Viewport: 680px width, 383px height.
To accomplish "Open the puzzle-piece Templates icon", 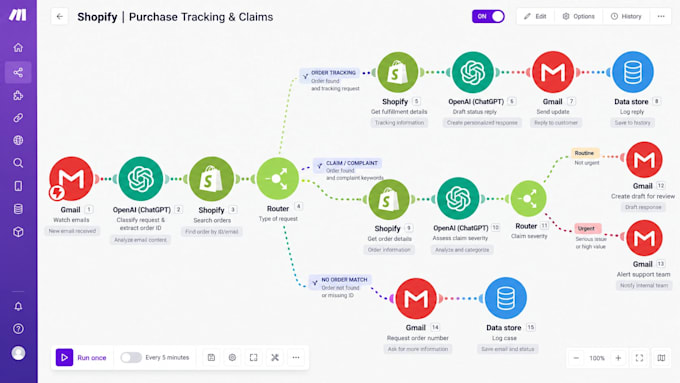I will 18,95.
